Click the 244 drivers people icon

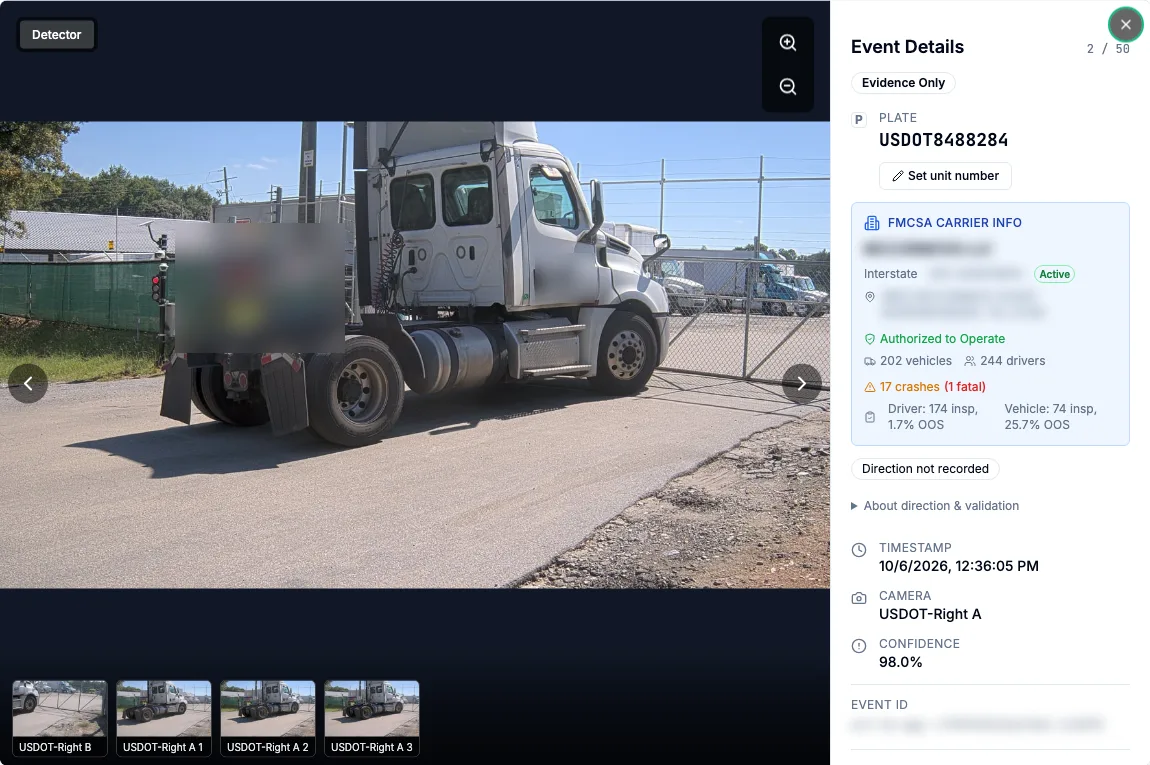click(x=970, y=361)
